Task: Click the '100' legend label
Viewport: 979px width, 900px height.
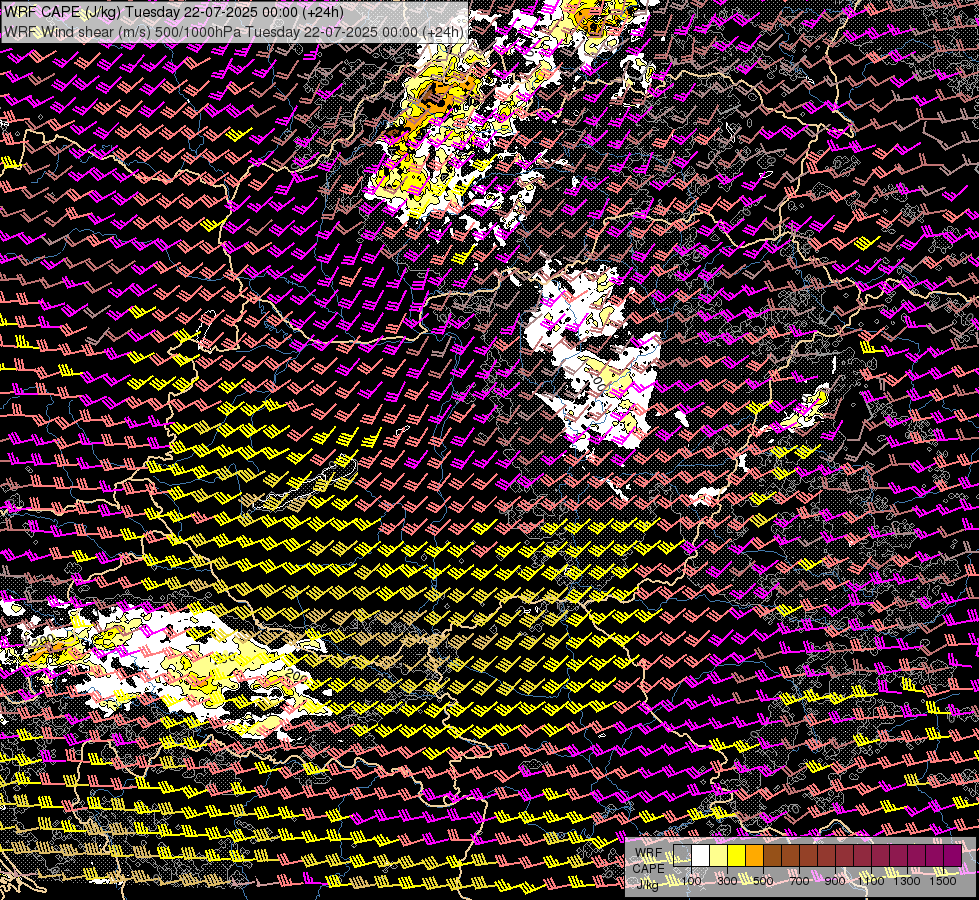Action: click(691, 881)
